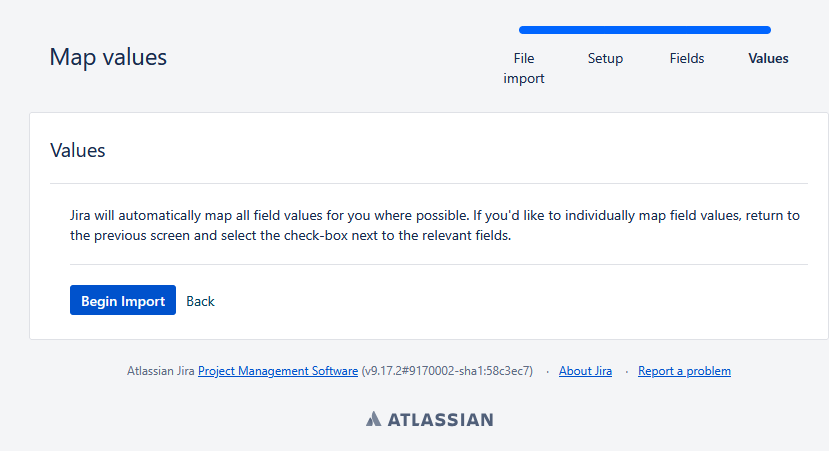Image resolution: width=829 pixels, height=451 pixels.
Task: Click the Atlassian logo in the footer
Action: 429,419
